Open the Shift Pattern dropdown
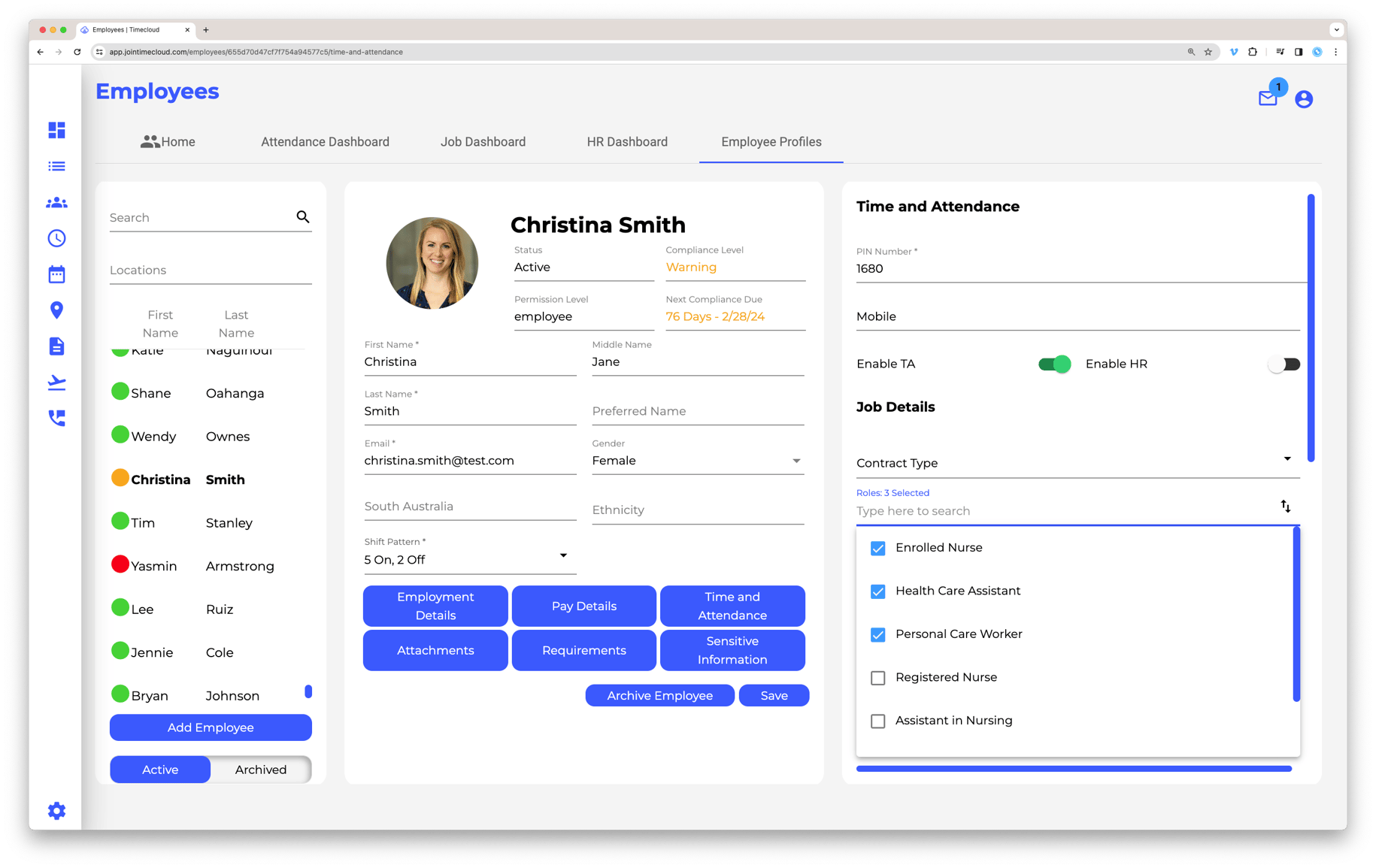Image resolution: width=1376 pixels, height=868 pixels. click(x=562, y=556)
